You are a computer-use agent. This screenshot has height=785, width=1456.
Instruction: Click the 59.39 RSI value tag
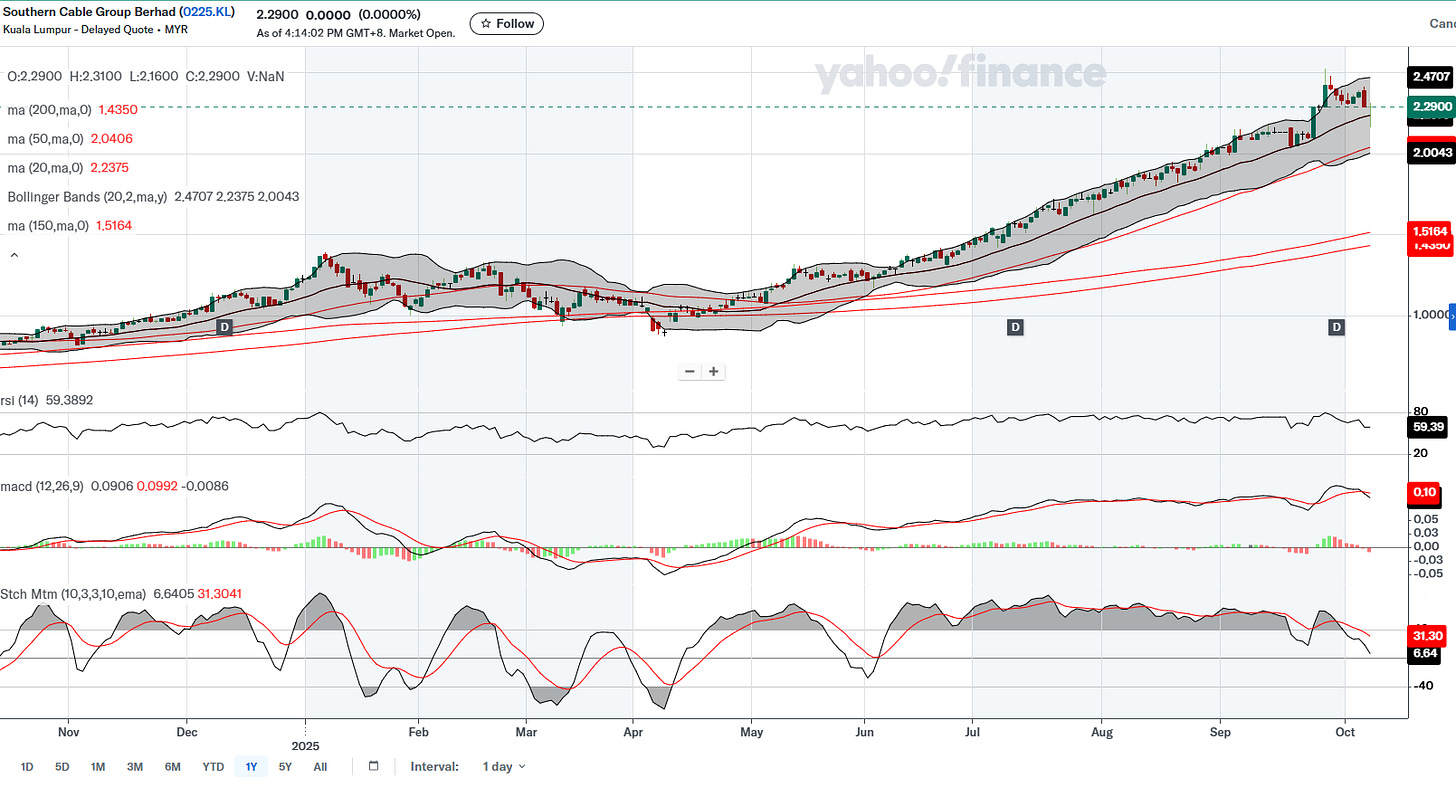pyautogui.click(x=1427, y=427)
